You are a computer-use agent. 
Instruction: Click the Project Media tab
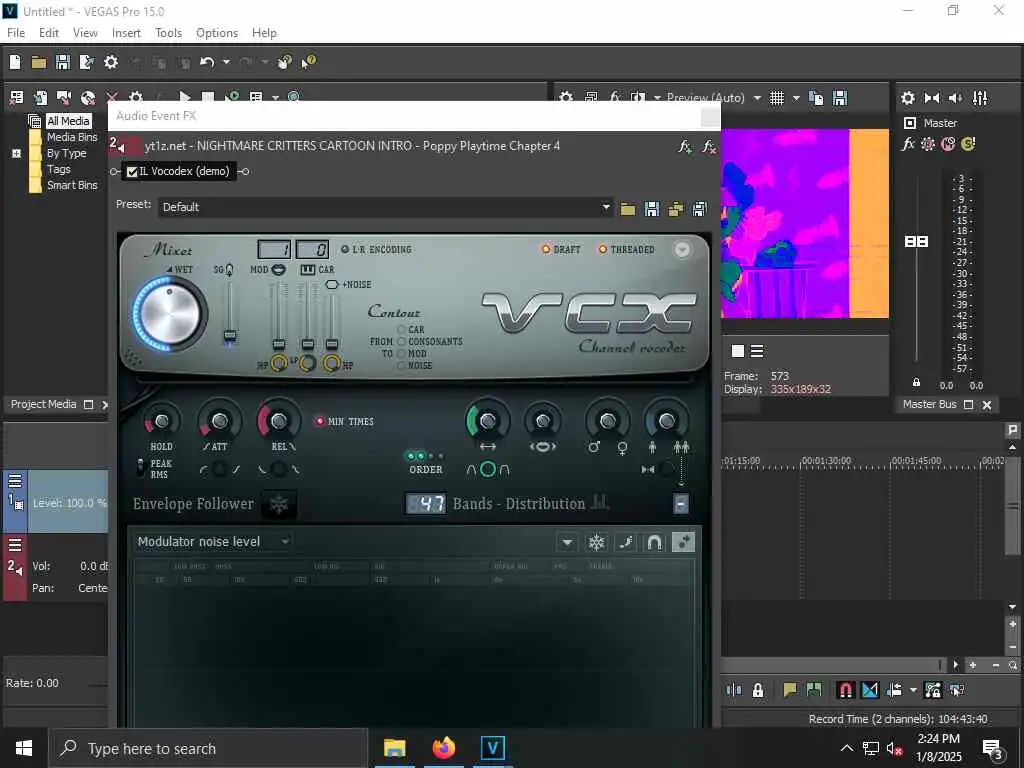43,404
